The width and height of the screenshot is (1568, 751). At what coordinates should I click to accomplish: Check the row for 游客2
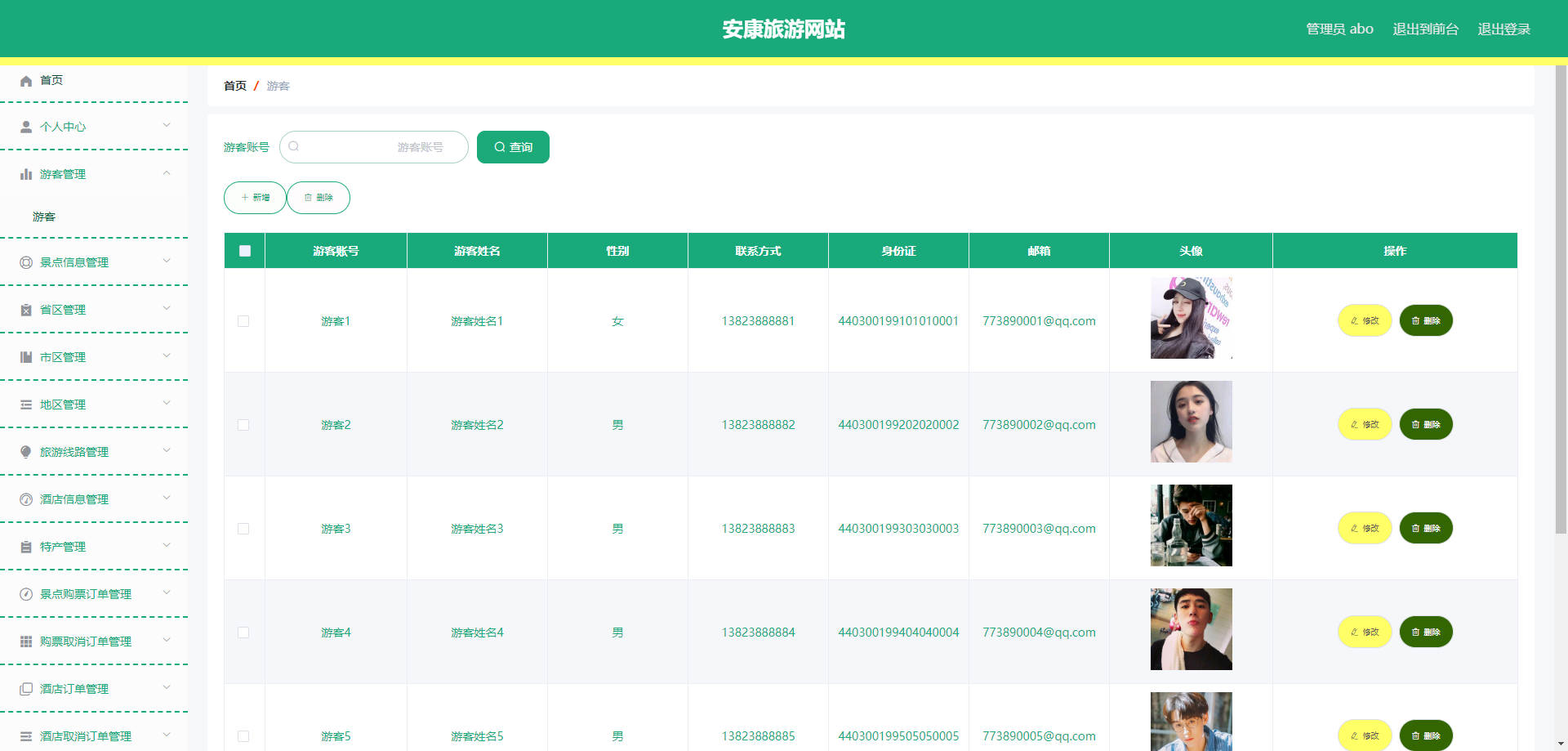click(x=243, y=425)
